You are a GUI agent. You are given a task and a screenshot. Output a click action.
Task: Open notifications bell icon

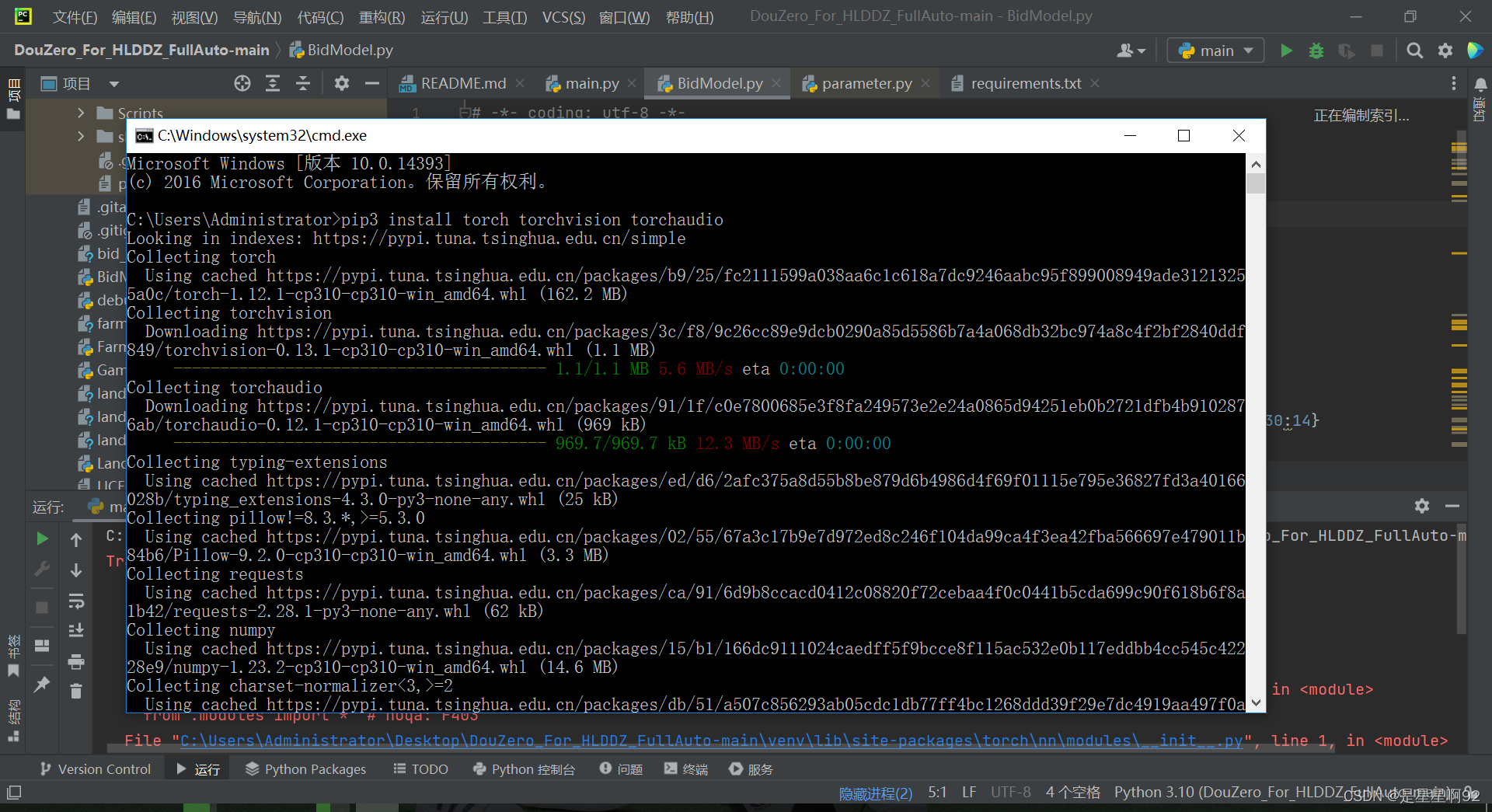1480,84
